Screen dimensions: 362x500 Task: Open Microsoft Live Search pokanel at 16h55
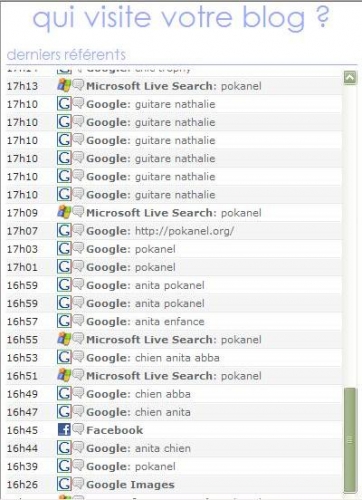click(x=174, y=340)
